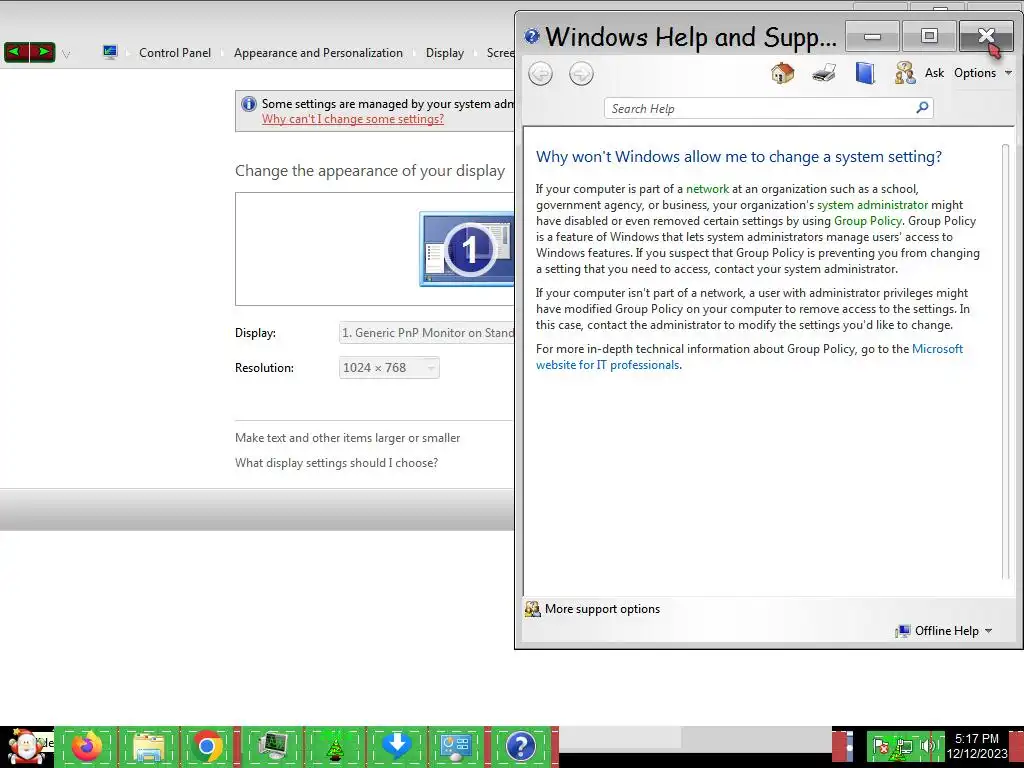Click 'Why can't I change some settings?' link
This screenshot has height=768, width=1024.
(353, 119)
